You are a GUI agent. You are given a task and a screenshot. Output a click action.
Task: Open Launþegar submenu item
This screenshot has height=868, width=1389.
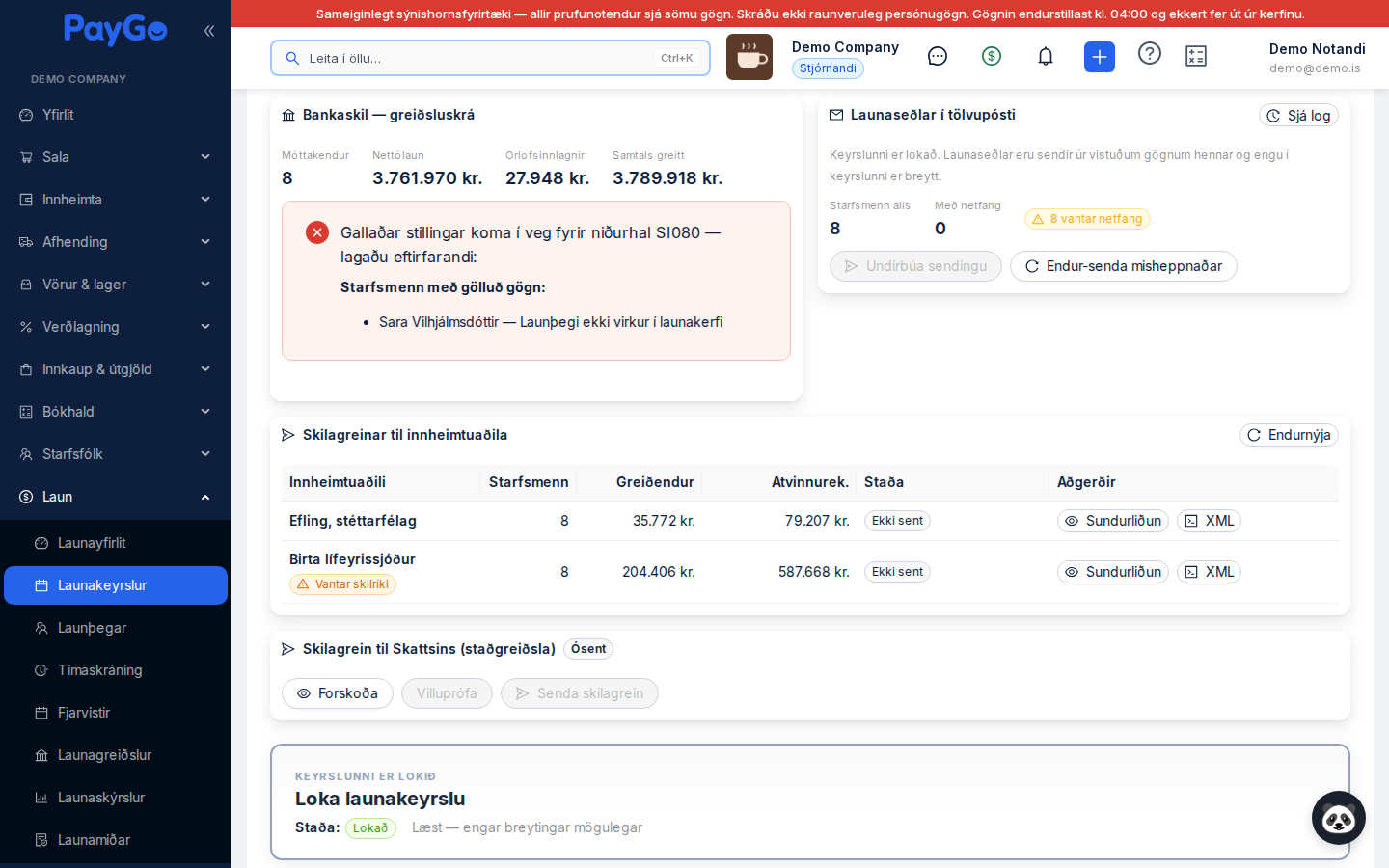[x=116, y=628]
